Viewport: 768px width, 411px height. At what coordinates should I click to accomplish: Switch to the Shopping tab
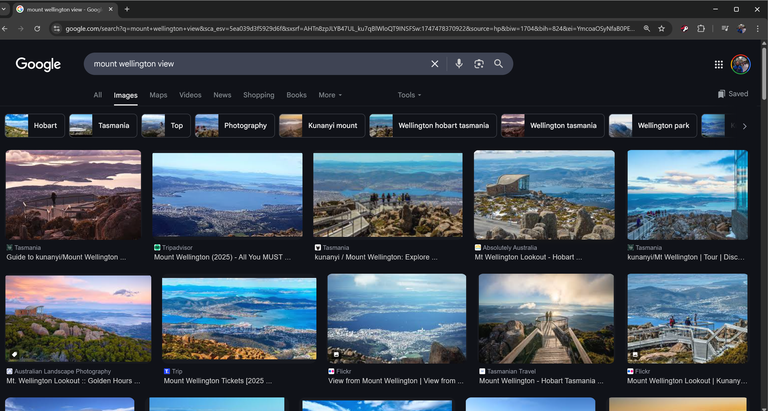coord(259,95)
